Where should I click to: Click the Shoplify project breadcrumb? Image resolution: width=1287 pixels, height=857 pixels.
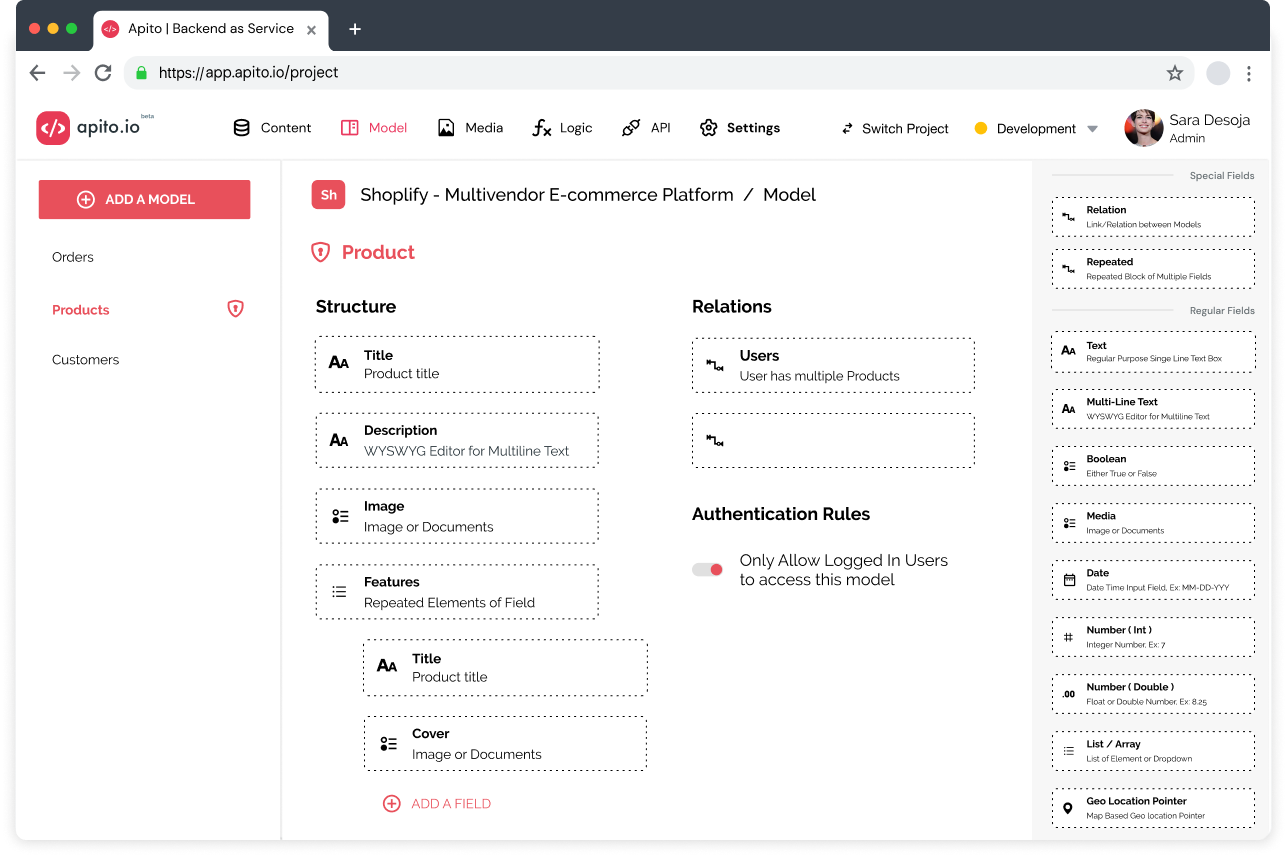pos(546,195)
